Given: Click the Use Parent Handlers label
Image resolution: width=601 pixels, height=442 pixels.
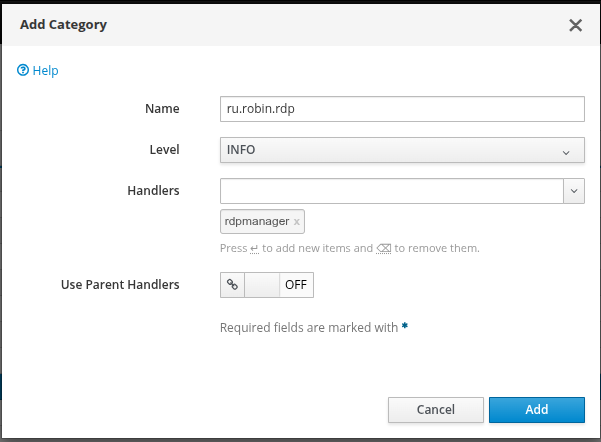Looking at the screenshot, I should 120,285.
